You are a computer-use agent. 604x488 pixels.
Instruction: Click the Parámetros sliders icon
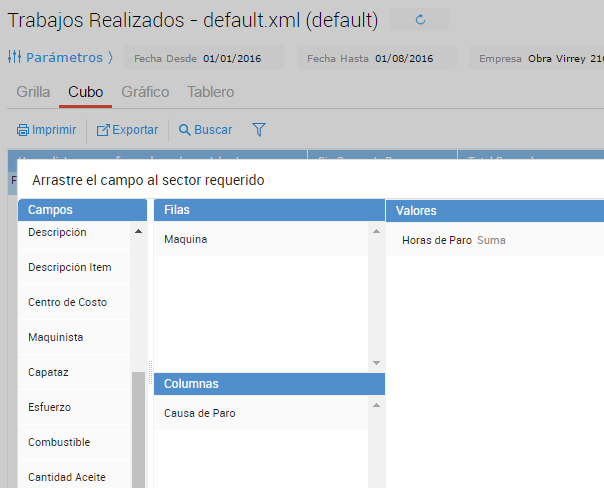(x=15, y=57)
